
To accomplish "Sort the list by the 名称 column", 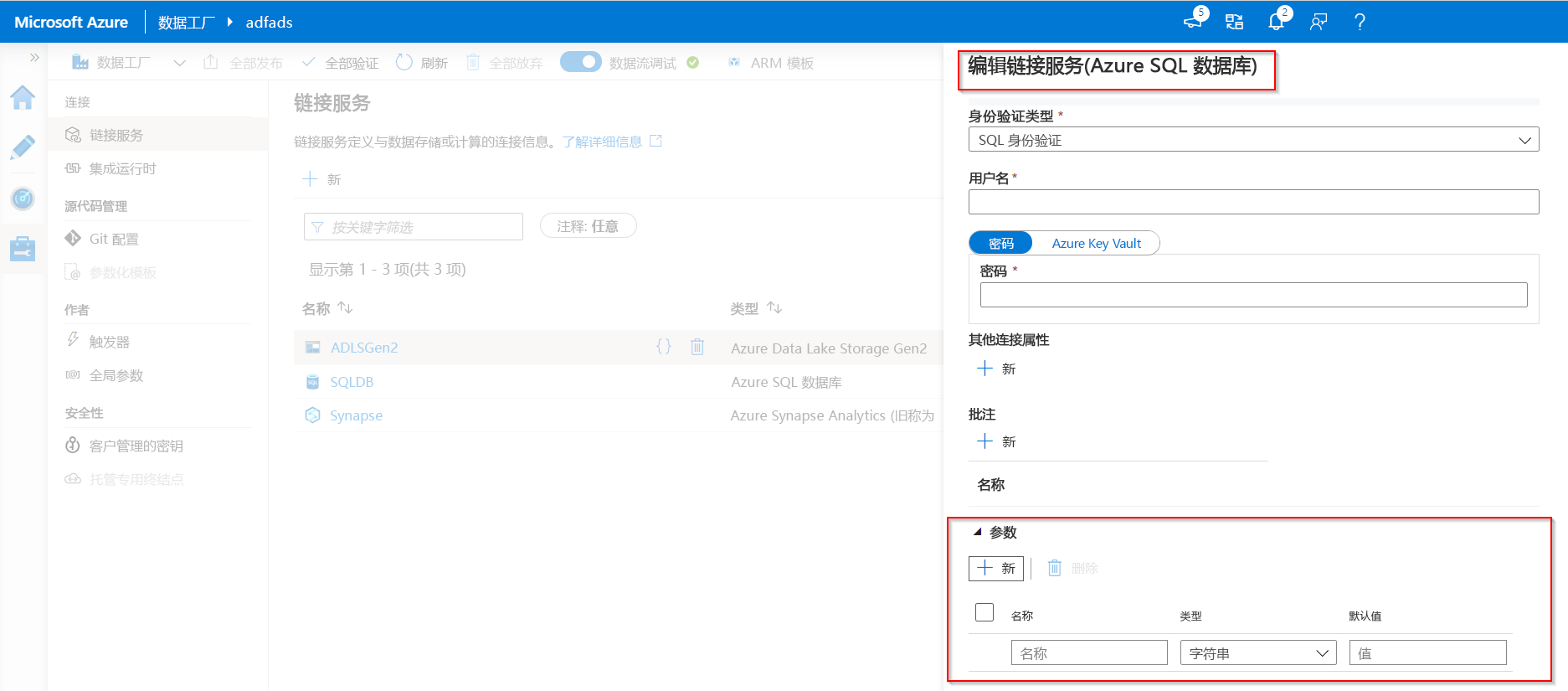I will 327,308.
